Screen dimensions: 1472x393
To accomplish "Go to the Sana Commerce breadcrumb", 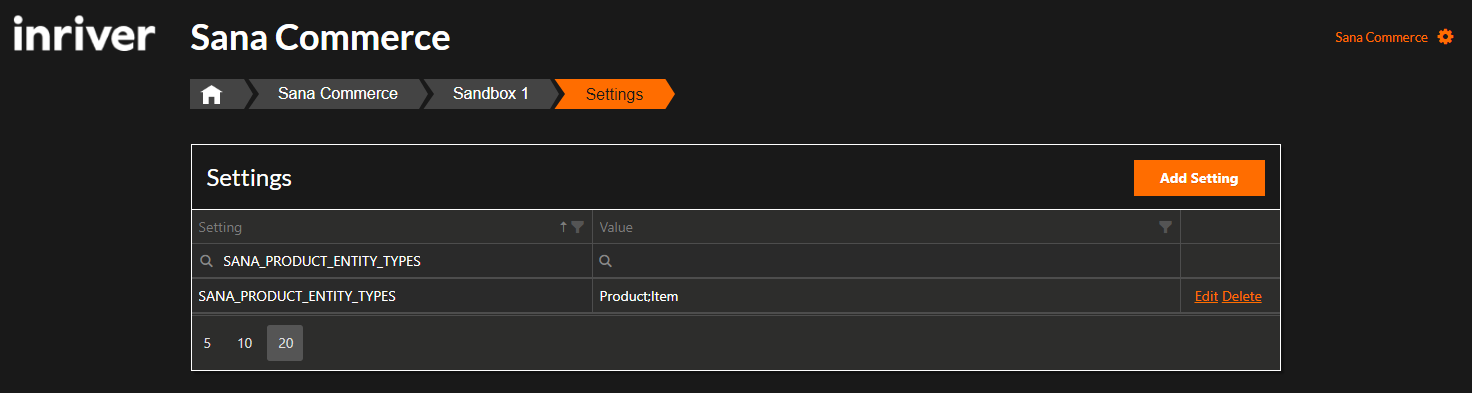I will pyautogui.click(x=337, y=94).
